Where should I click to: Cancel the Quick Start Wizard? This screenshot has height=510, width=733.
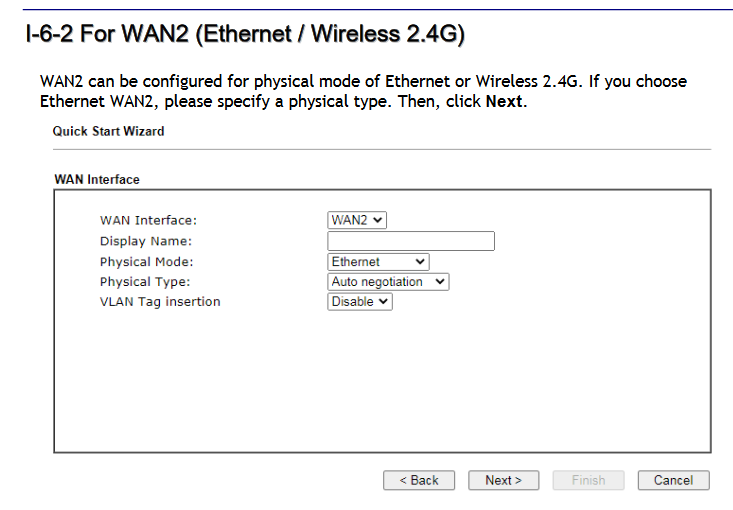[673, 480]
